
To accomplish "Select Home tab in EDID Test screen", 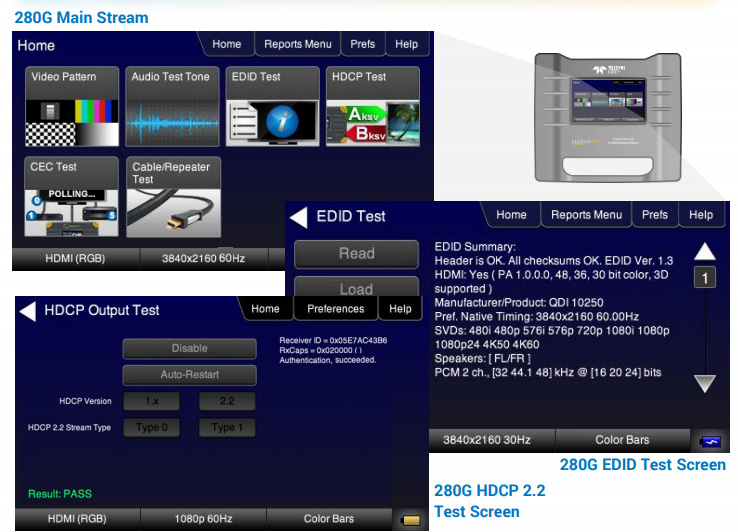I will tap(511, 215).
